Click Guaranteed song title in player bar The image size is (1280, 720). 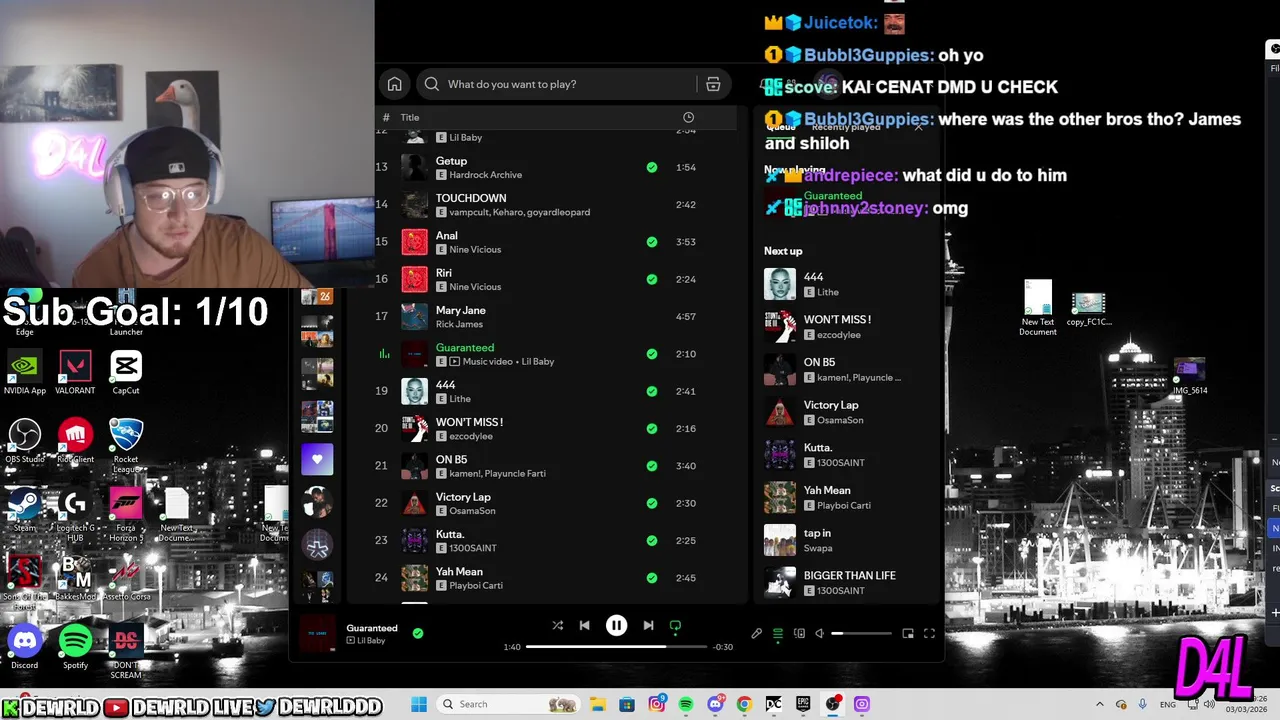point(372,628)
